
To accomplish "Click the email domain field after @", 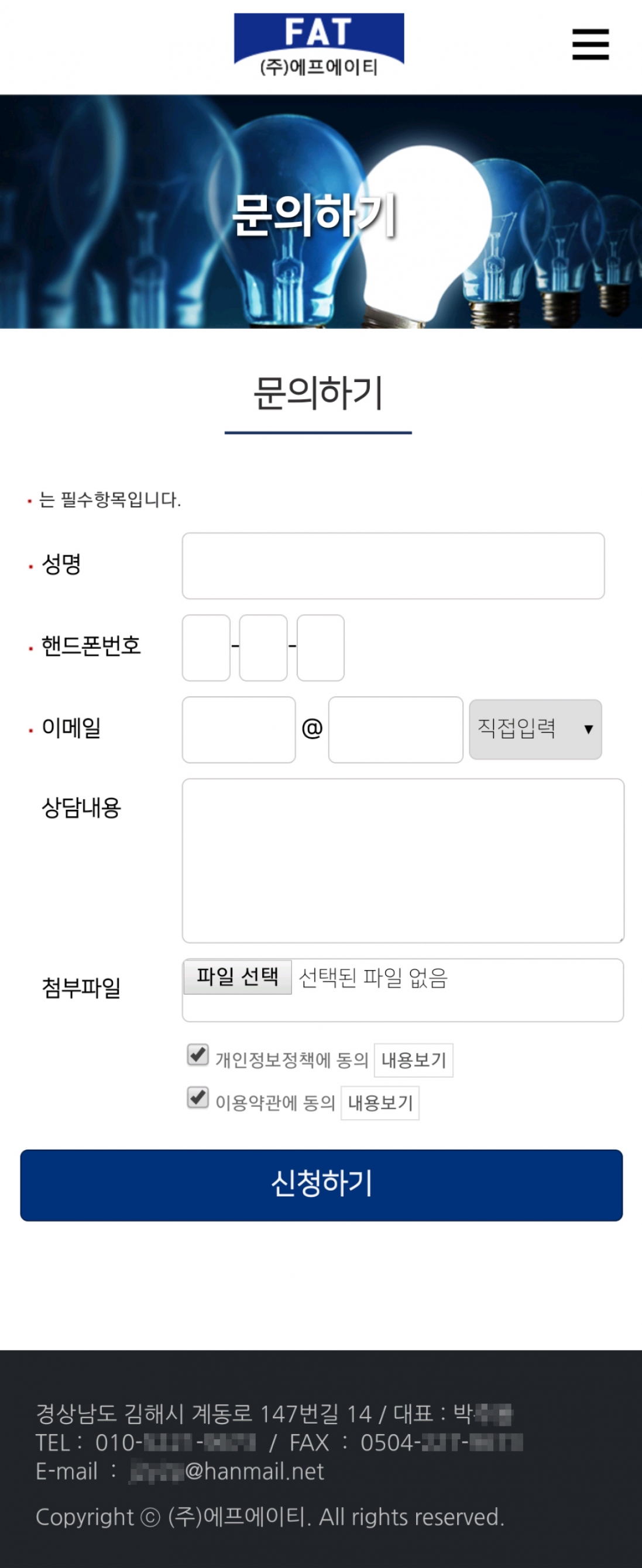I will pyautogui.click(x=396, y=730).
